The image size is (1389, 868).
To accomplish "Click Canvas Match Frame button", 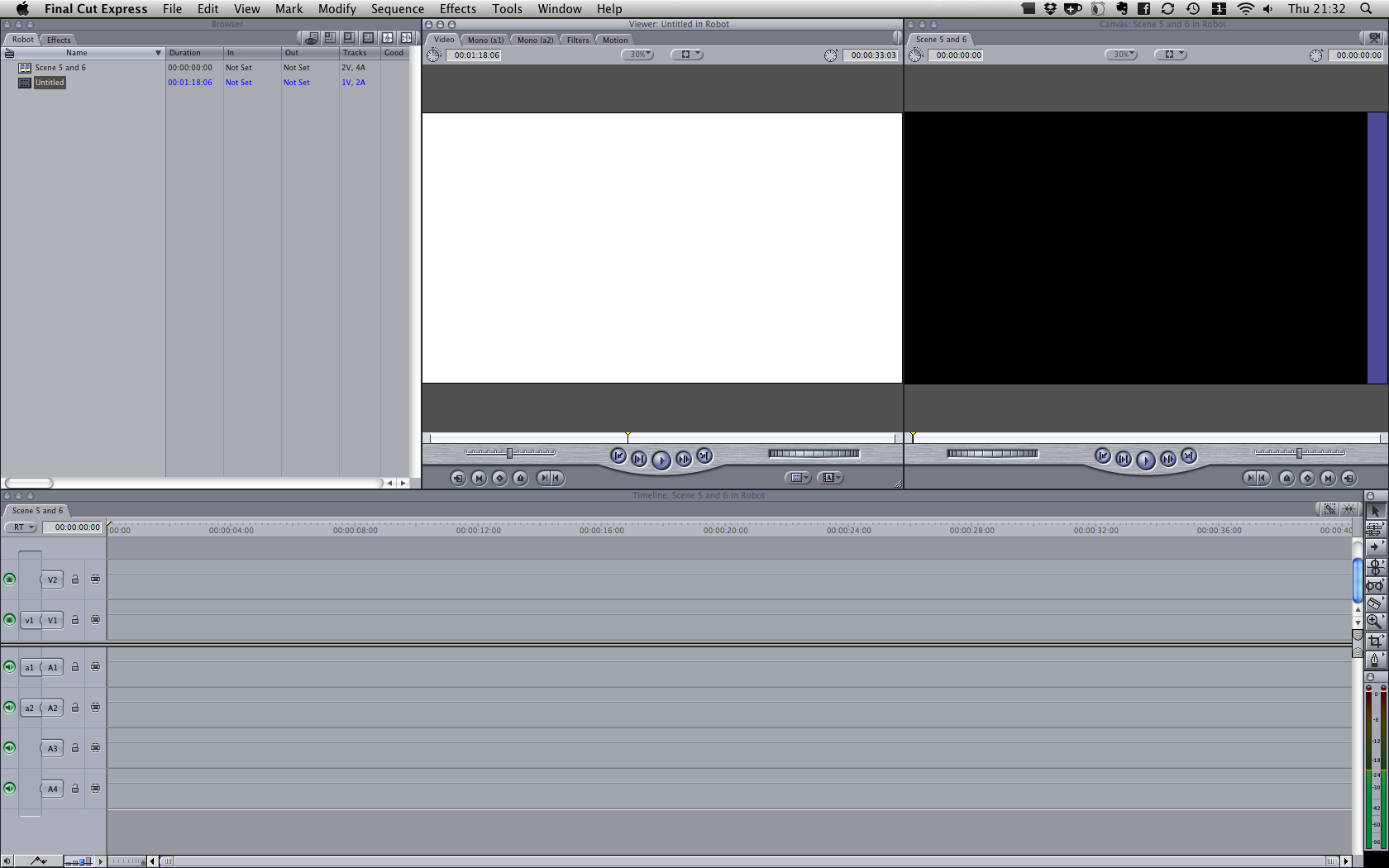I will point(1348,478).
